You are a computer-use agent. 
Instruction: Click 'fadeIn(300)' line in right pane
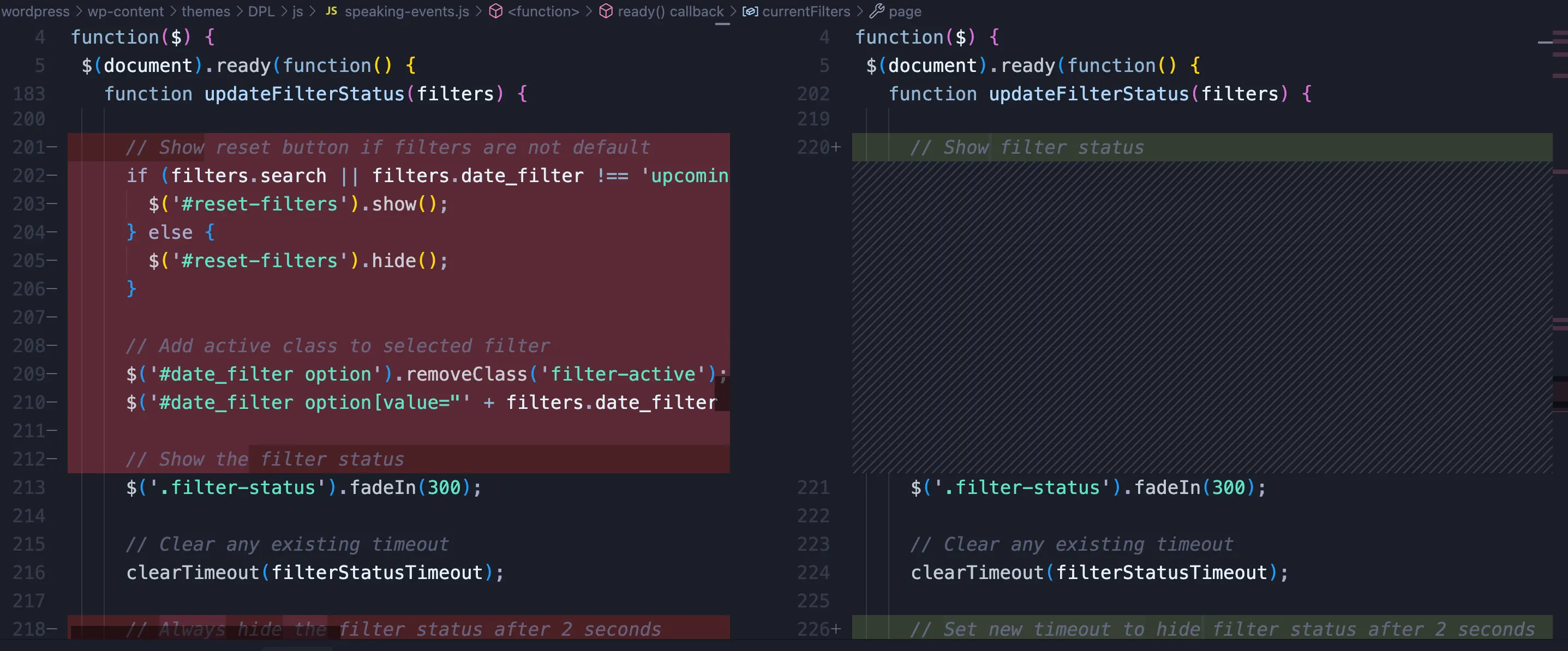(x=1088, y=487)
